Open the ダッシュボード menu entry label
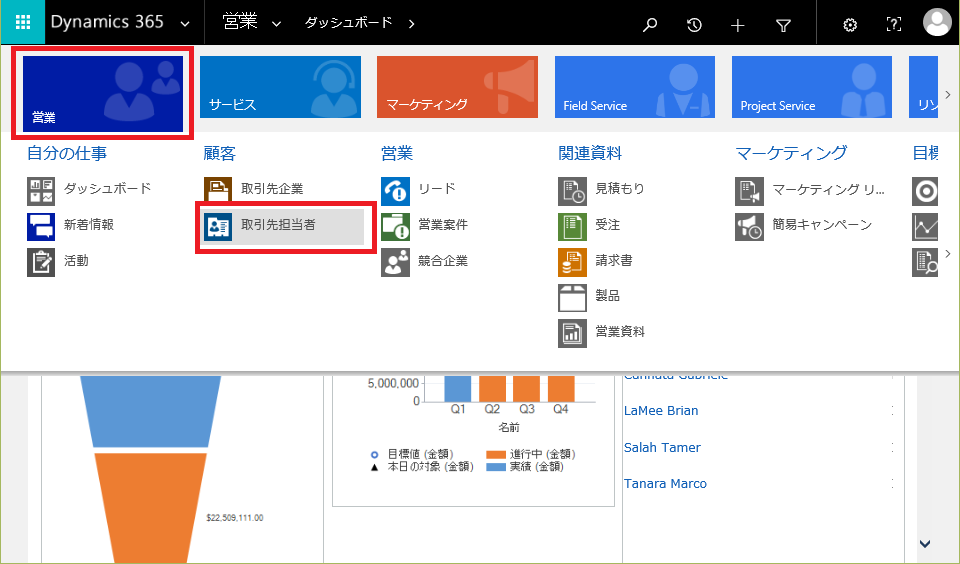The height and width of the screenshot is (564, 960). tap(108, 189)
